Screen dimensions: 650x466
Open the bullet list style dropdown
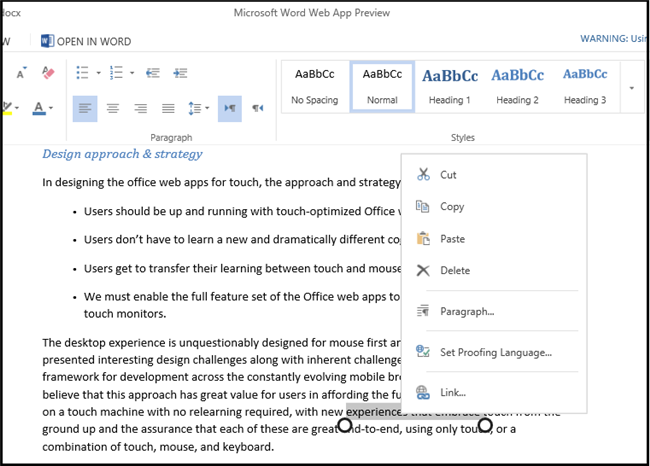coord(99,73)
